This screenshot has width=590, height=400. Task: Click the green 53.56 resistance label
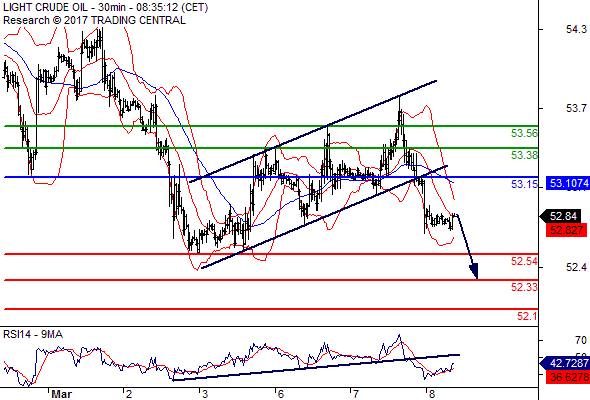pyautogui.click(x=524, y=133)
